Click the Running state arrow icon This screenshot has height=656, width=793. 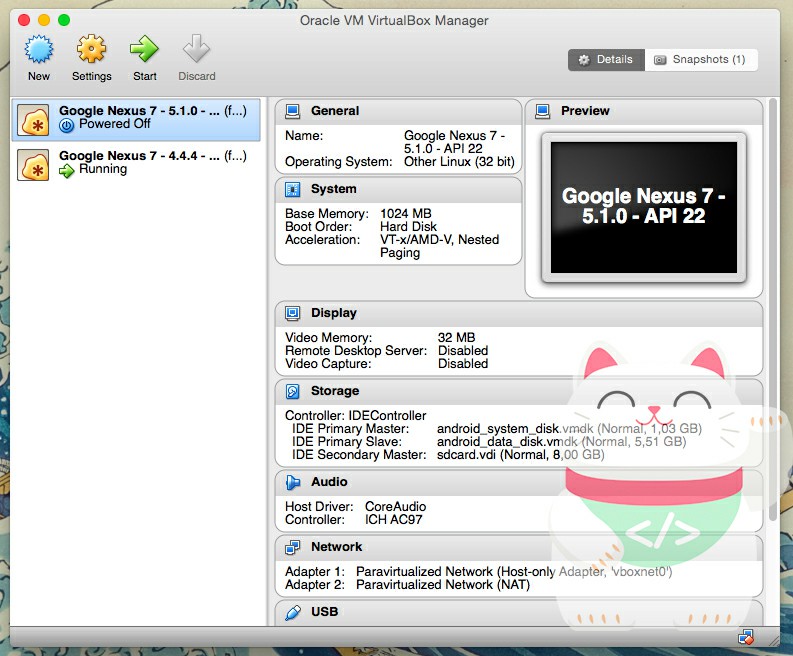point(66,171)
